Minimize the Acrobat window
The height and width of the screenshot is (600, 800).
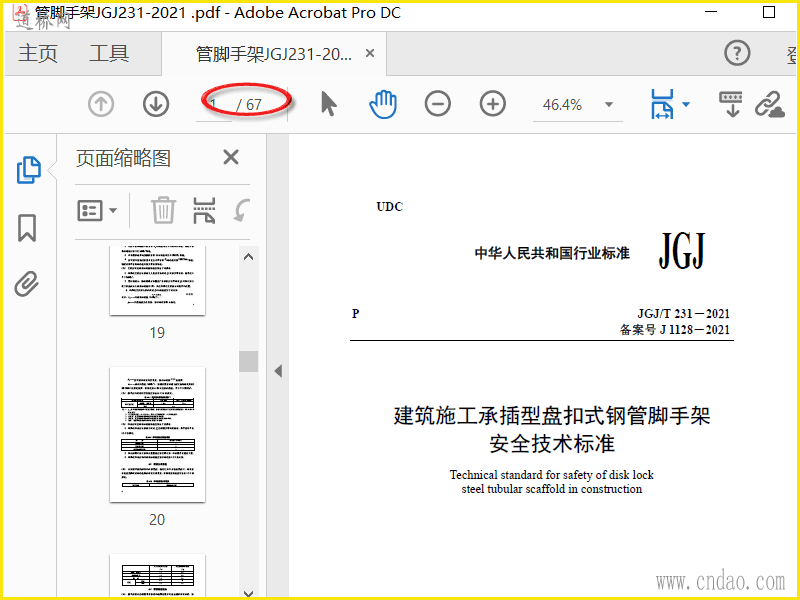click(x=711, y=12)
